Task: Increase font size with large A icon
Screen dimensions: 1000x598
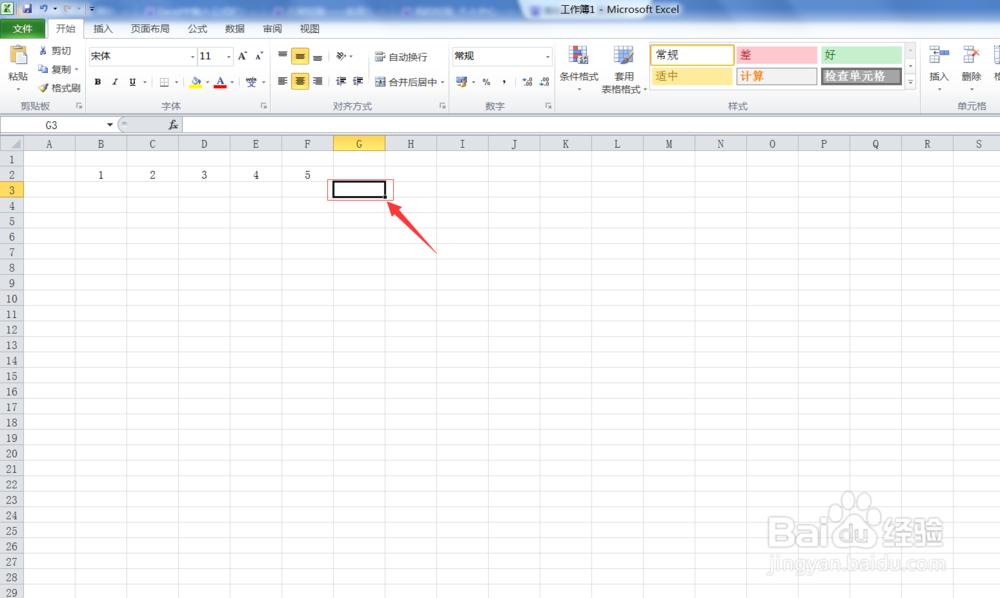Action: tap(242, 56)
